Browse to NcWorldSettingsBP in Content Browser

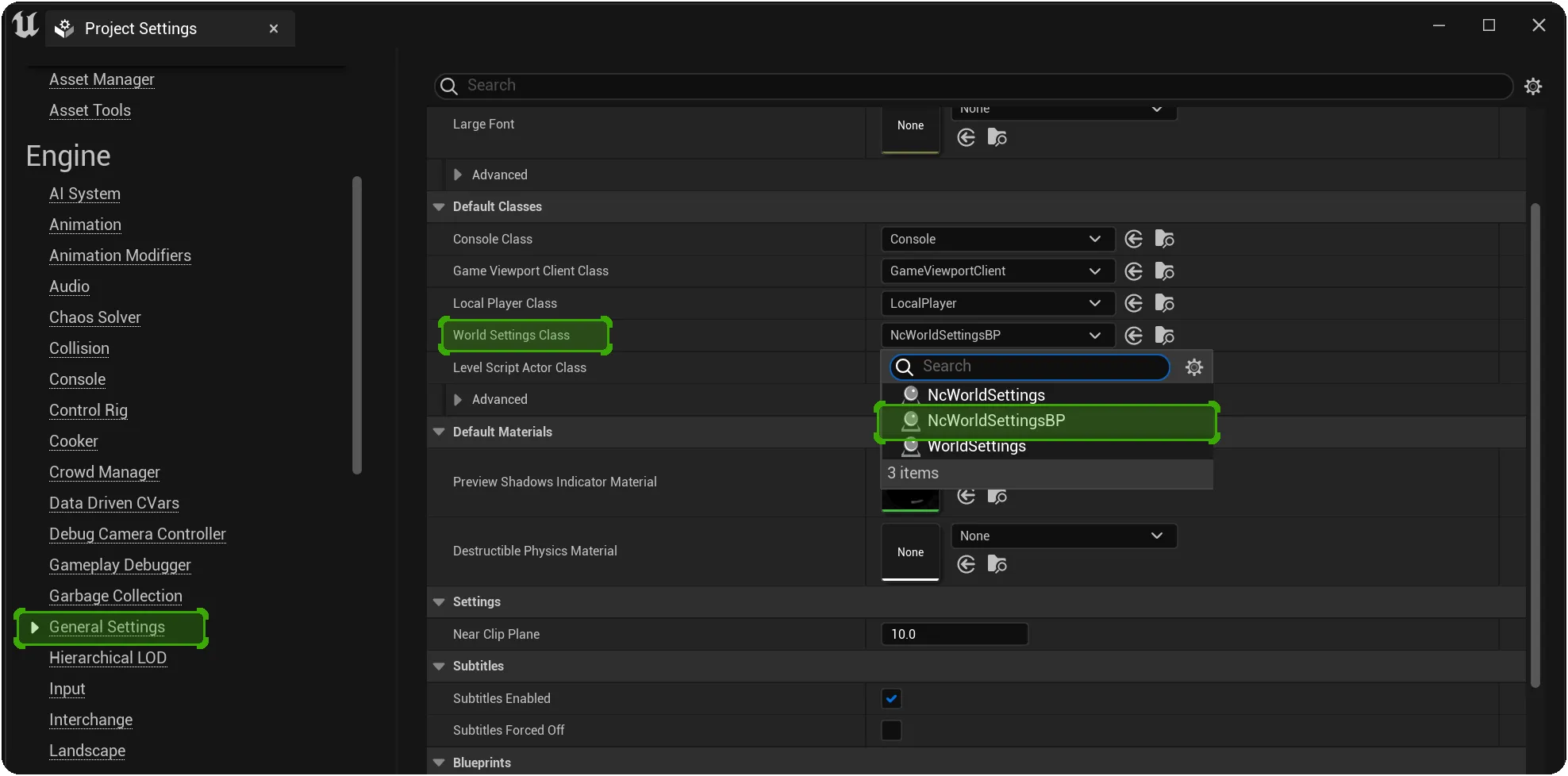[1164, 336]
